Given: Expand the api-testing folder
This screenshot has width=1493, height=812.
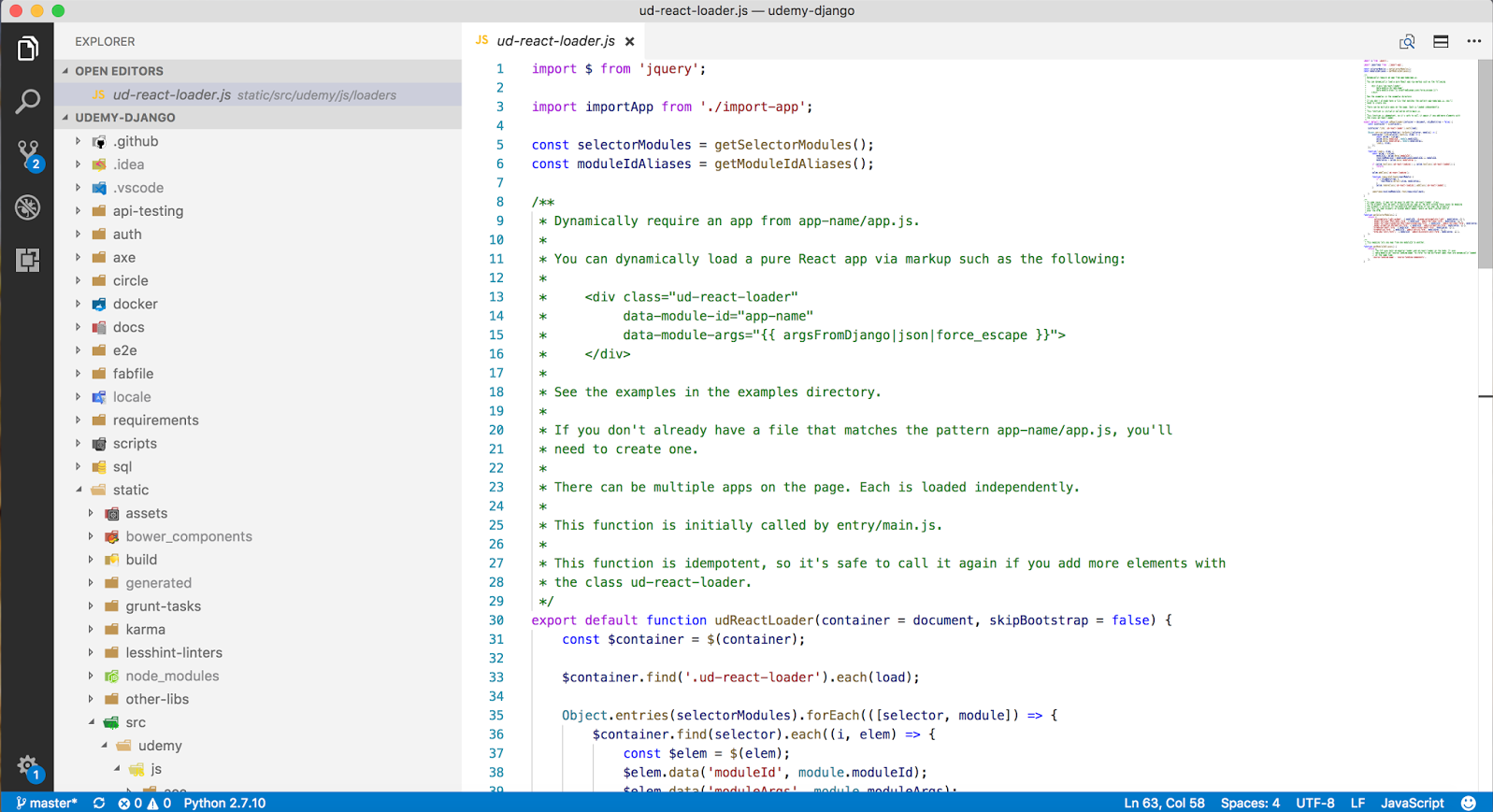Looking at the screenshot, I should (148, 211).
